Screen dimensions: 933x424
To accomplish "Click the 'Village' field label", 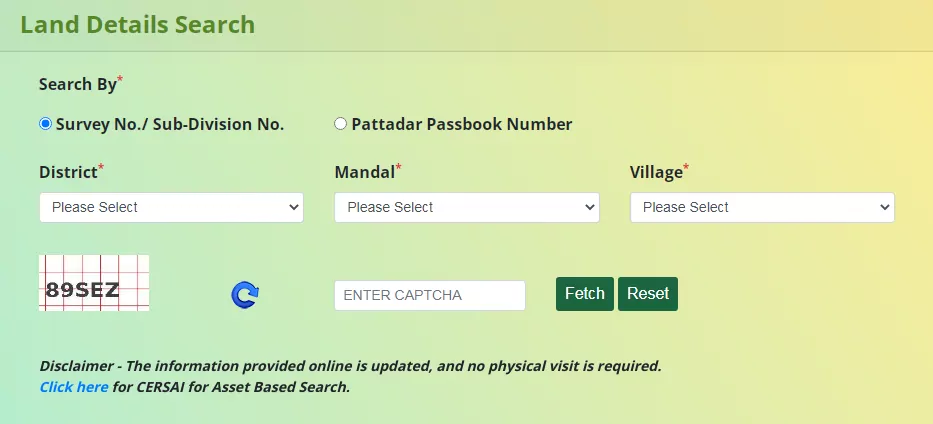I will click(x=656, y=173).
